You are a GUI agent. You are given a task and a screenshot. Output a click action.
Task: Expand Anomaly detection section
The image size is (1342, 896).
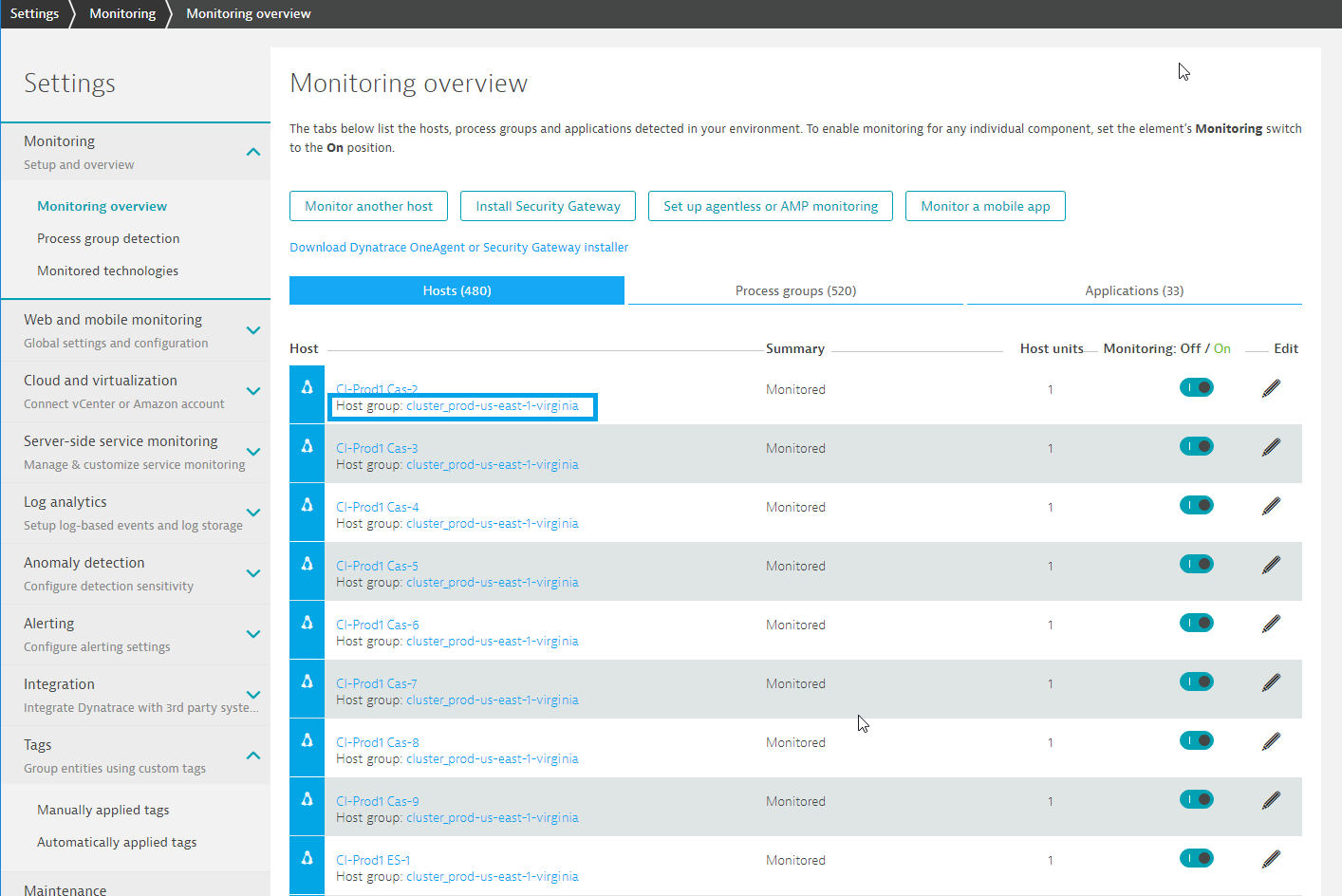pos(253,573)
